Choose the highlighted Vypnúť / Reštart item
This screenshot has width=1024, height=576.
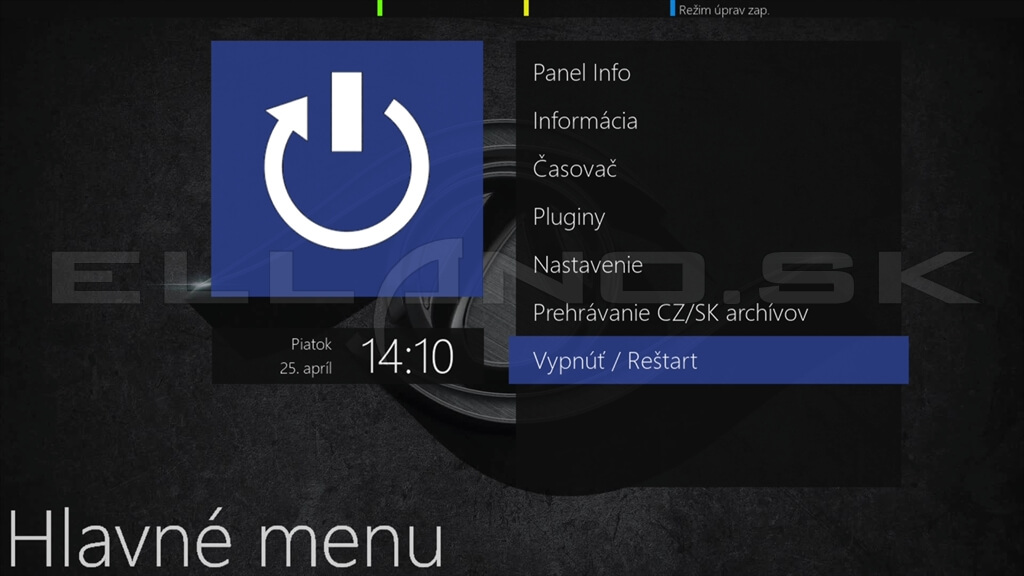pos(709,360)
